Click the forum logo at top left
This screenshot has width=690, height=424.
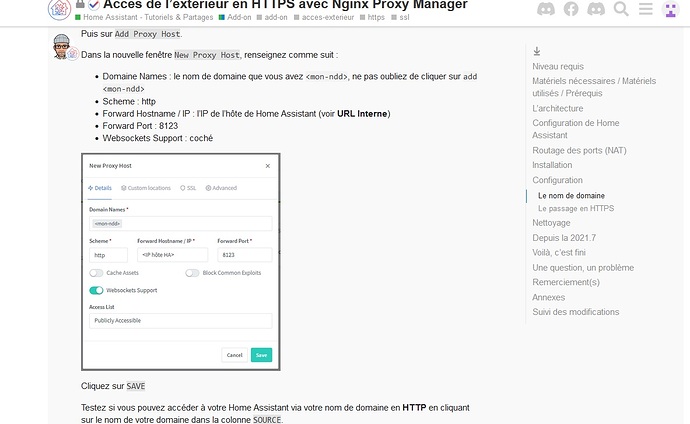pyautogui.click(x=59, y=9)
